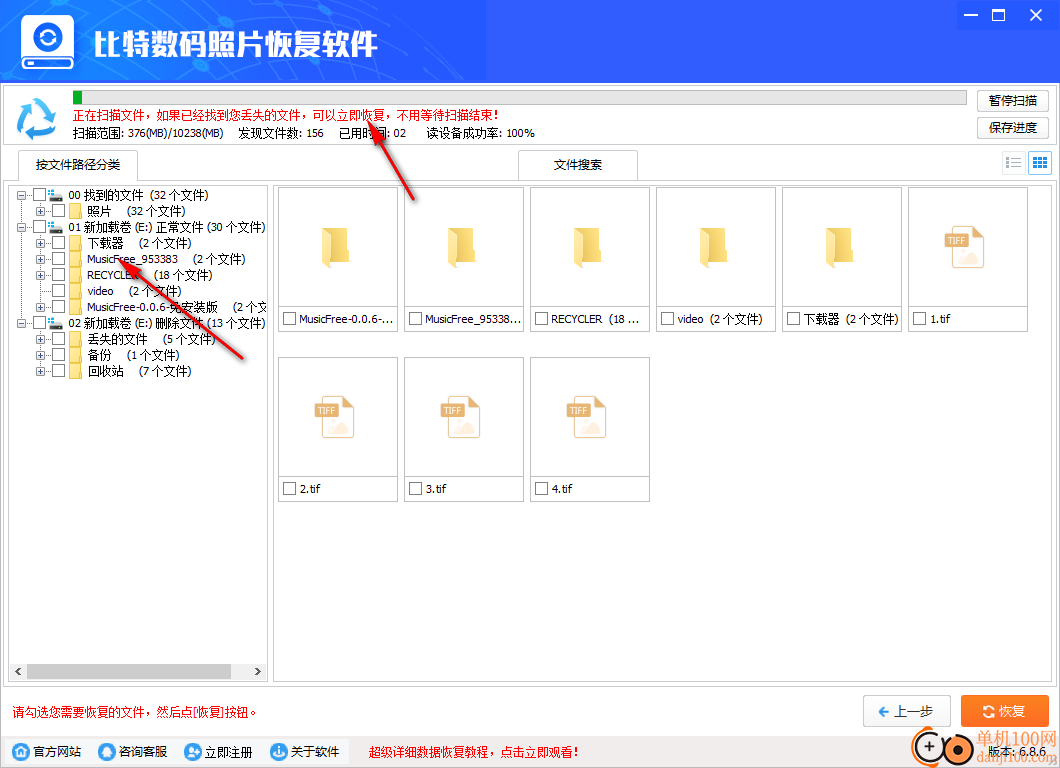Switch to 按文件路径分类 tab
Viewport: 1060px width, 768px height.
click(x=78, y=165)
